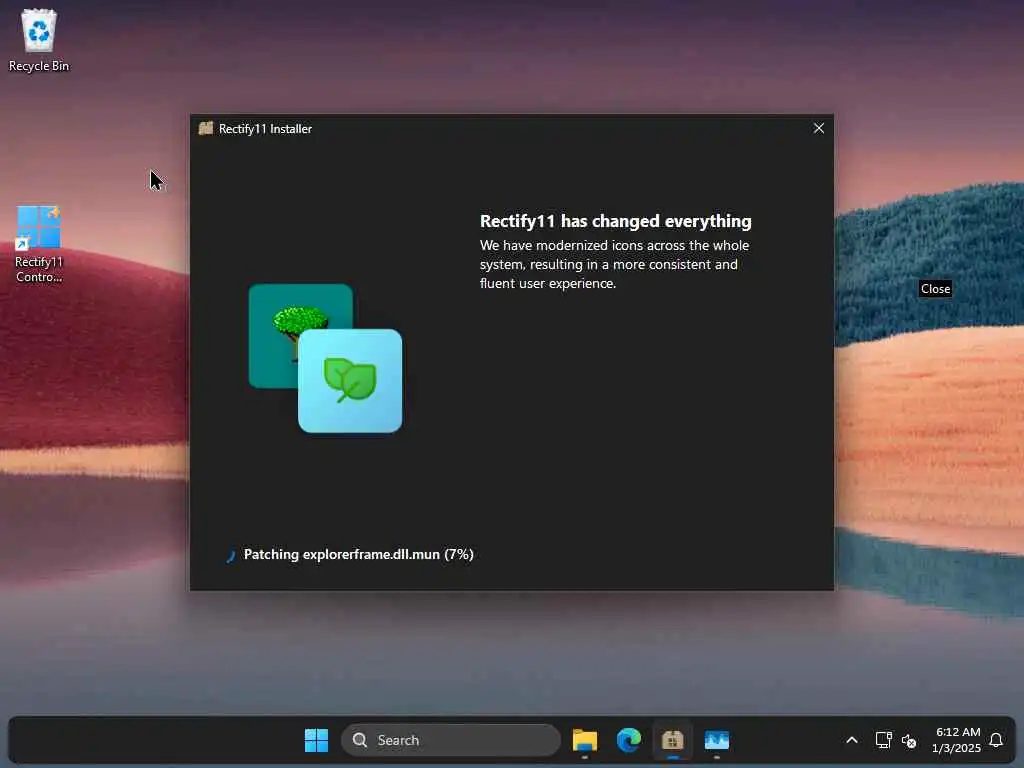
Task: Click the Rectify11 Installer title bar icon
Action: [x=206, y=129]
